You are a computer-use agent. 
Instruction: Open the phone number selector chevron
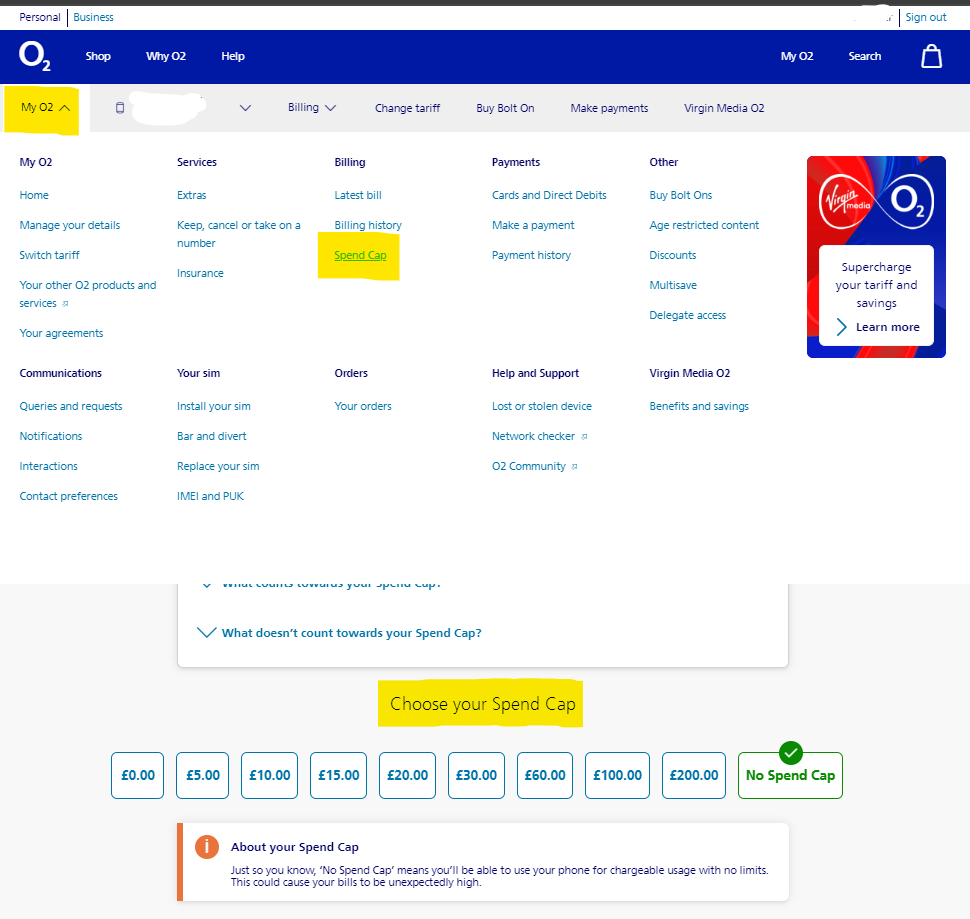[x=245, y=108]
